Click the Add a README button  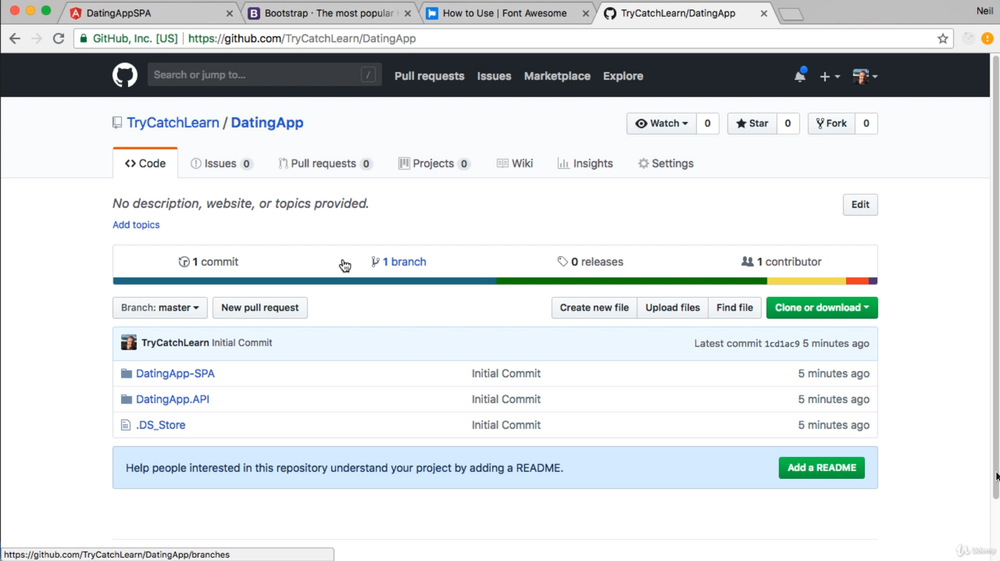[821, 468]
